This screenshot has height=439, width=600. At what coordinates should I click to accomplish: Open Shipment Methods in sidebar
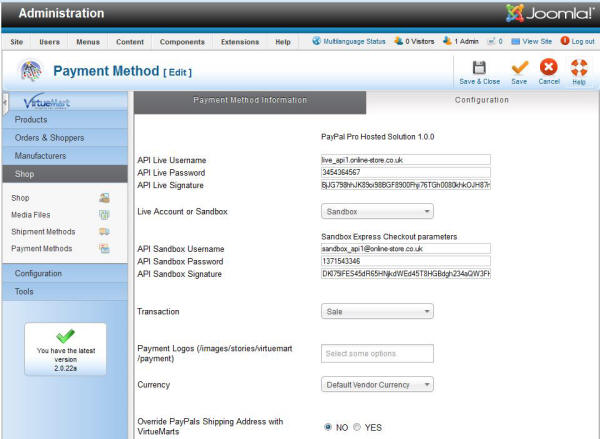tap(43, 232)
